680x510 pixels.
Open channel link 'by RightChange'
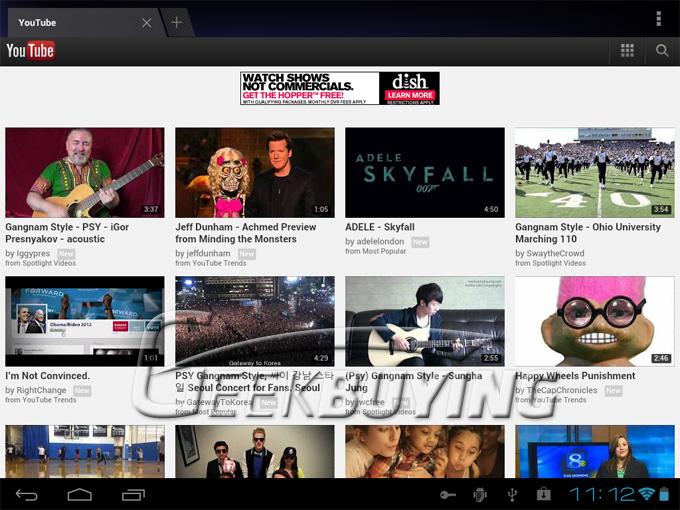point(36,390)
